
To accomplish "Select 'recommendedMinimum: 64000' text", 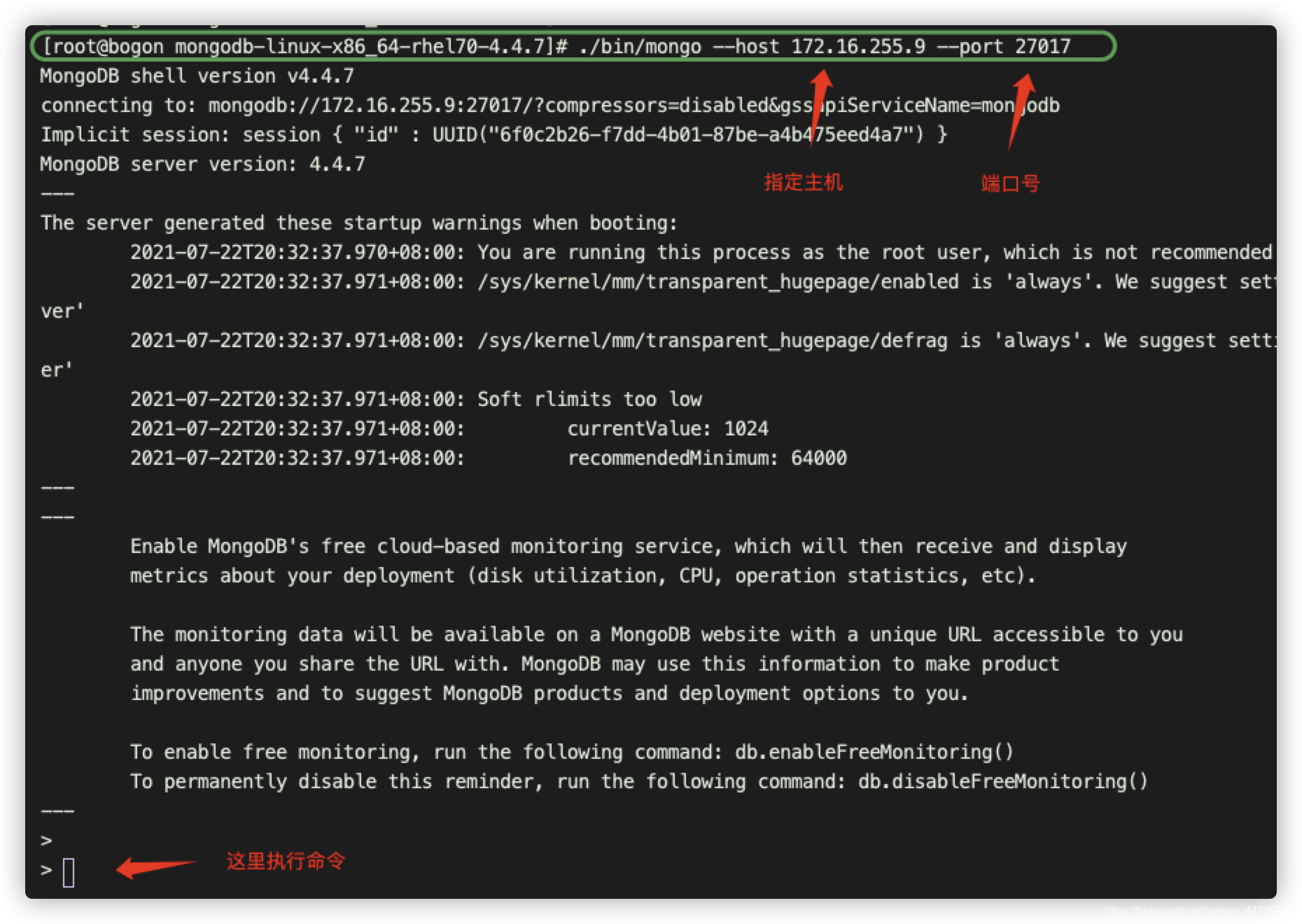I will click(x=707, y=458).
